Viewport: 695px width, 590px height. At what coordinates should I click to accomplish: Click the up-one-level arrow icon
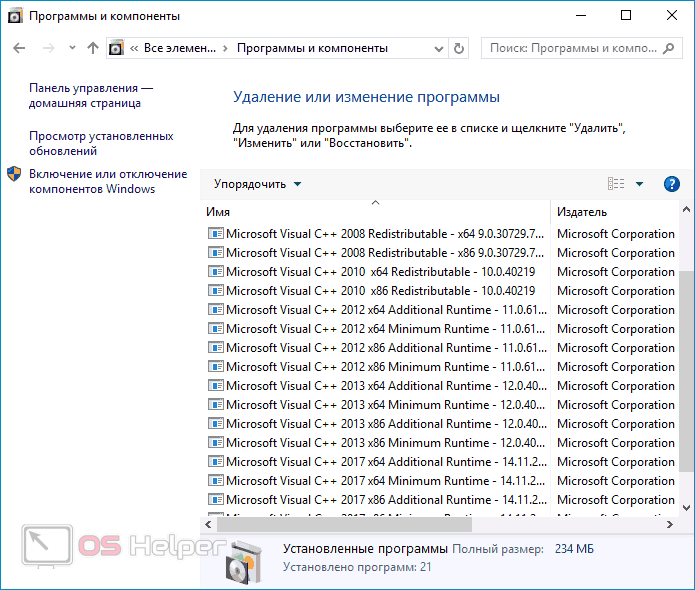click(x=93, y=48)
